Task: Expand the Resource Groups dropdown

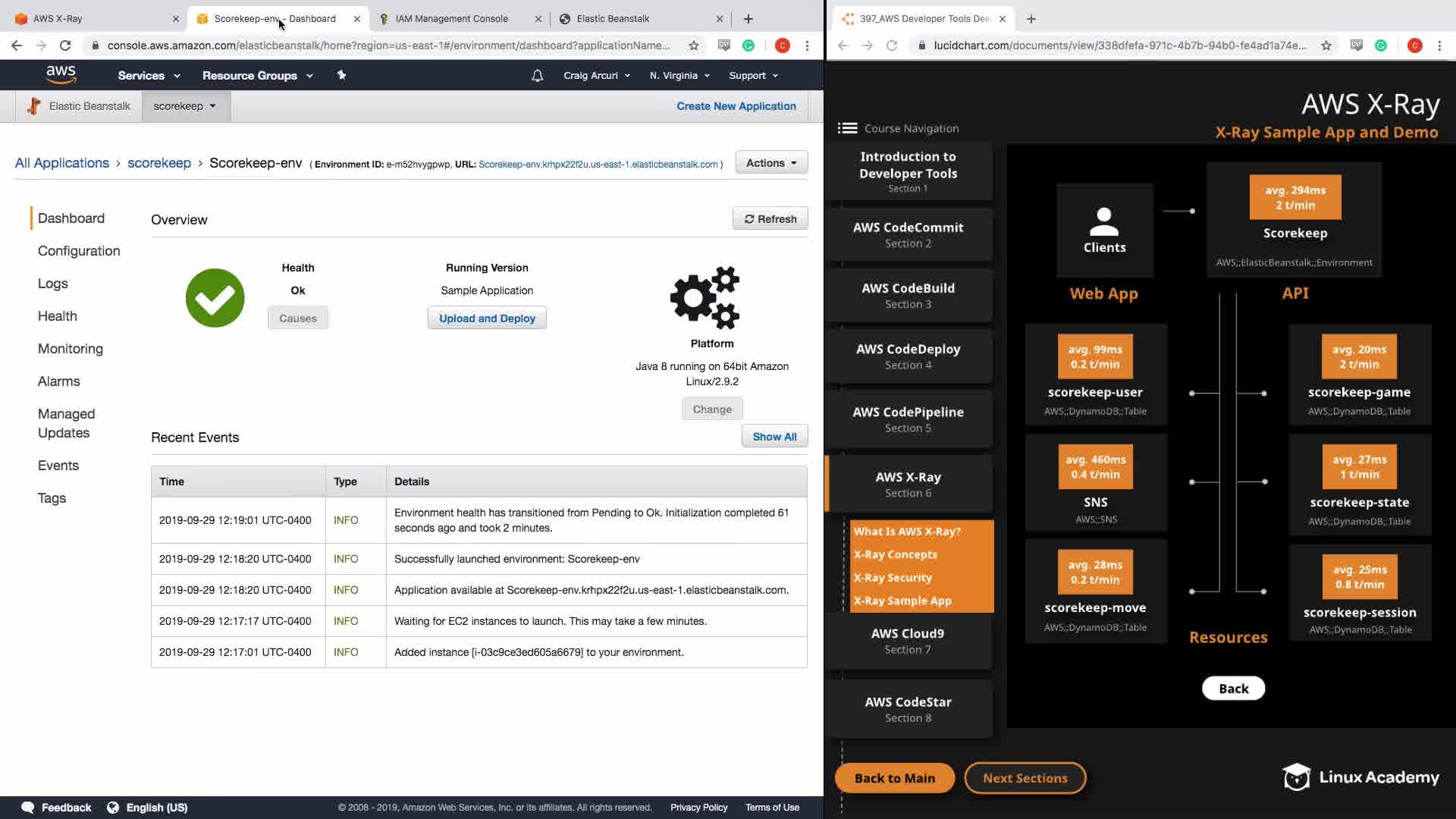Action: (257, 75)
